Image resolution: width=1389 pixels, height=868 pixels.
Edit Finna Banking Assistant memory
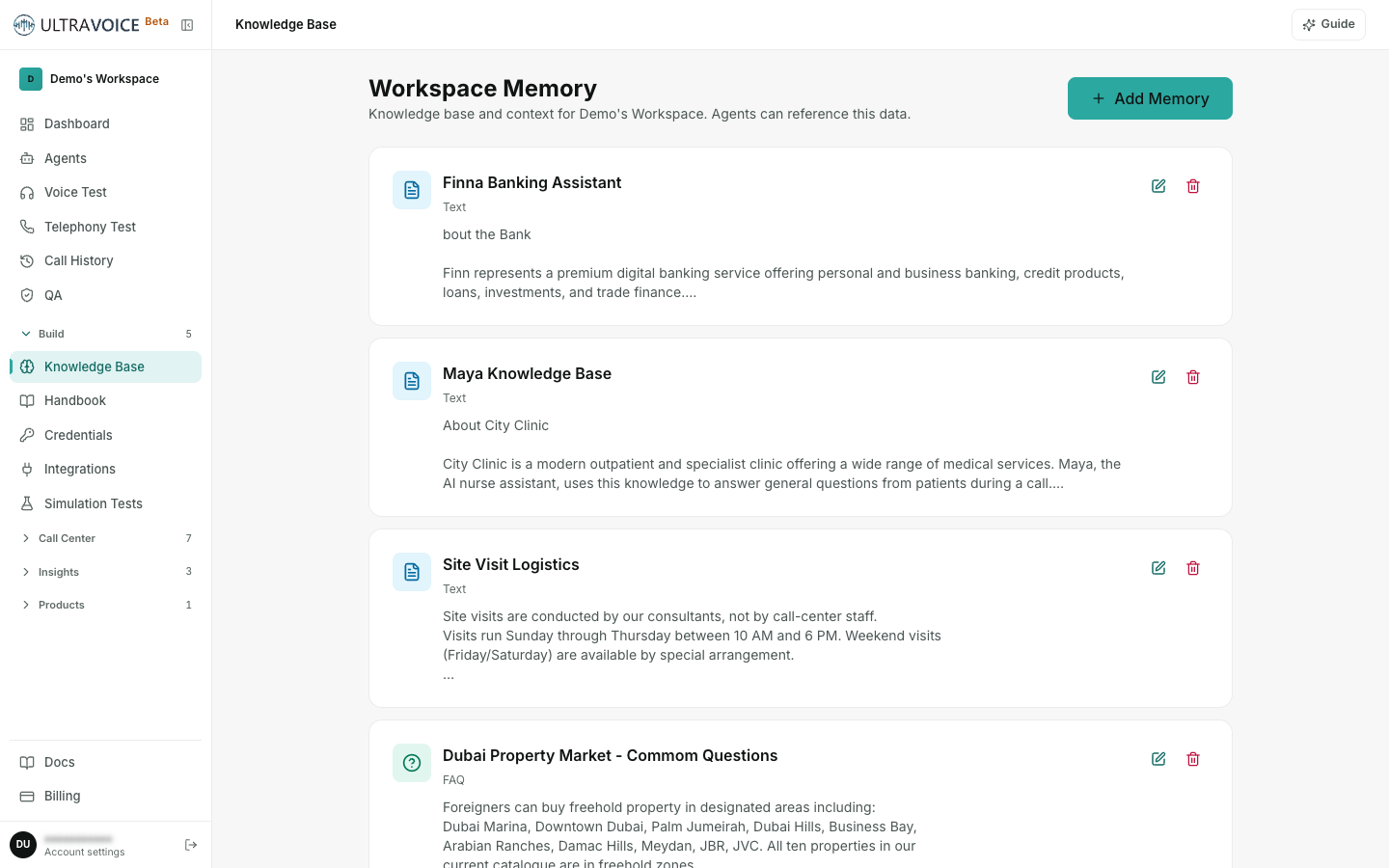click(1158, 186)
